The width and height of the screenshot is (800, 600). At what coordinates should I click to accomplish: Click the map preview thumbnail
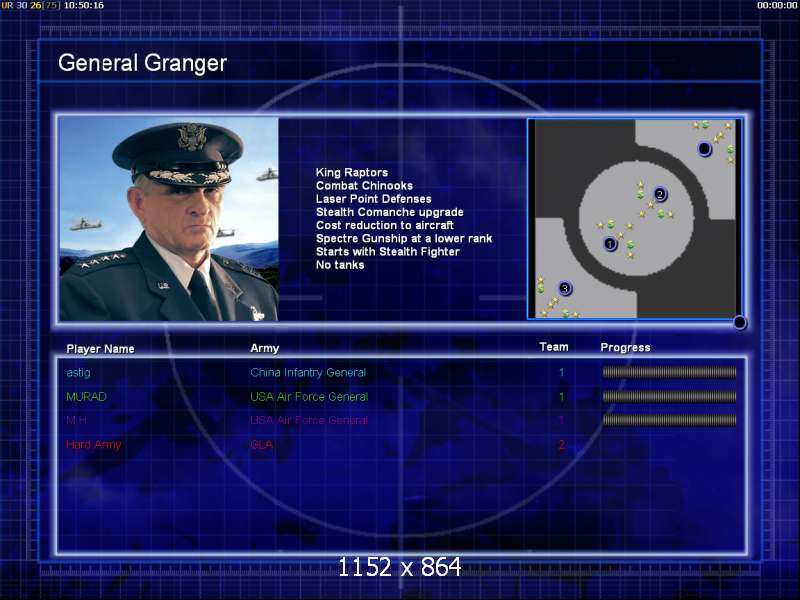634,219
